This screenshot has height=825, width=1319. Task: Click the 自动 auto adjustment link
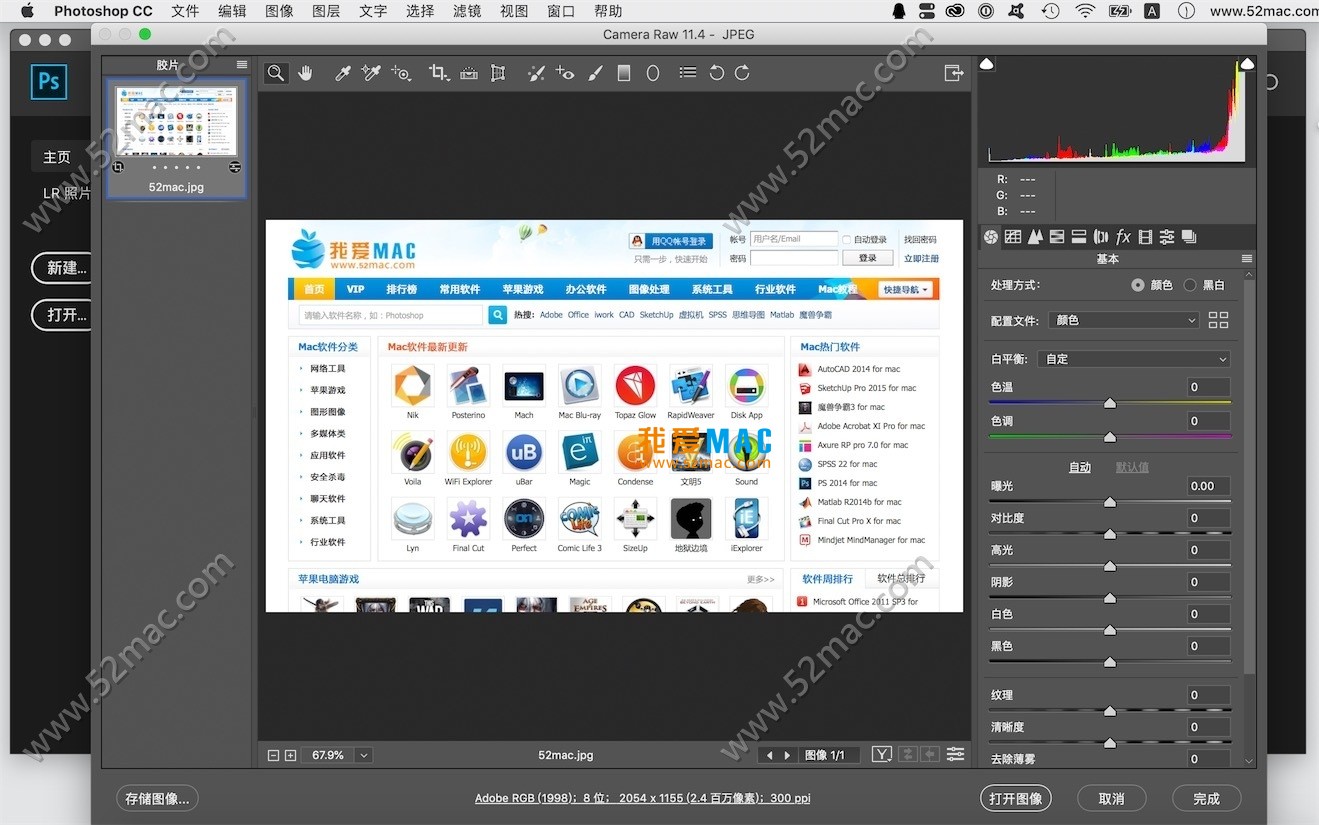[1080, 467]
